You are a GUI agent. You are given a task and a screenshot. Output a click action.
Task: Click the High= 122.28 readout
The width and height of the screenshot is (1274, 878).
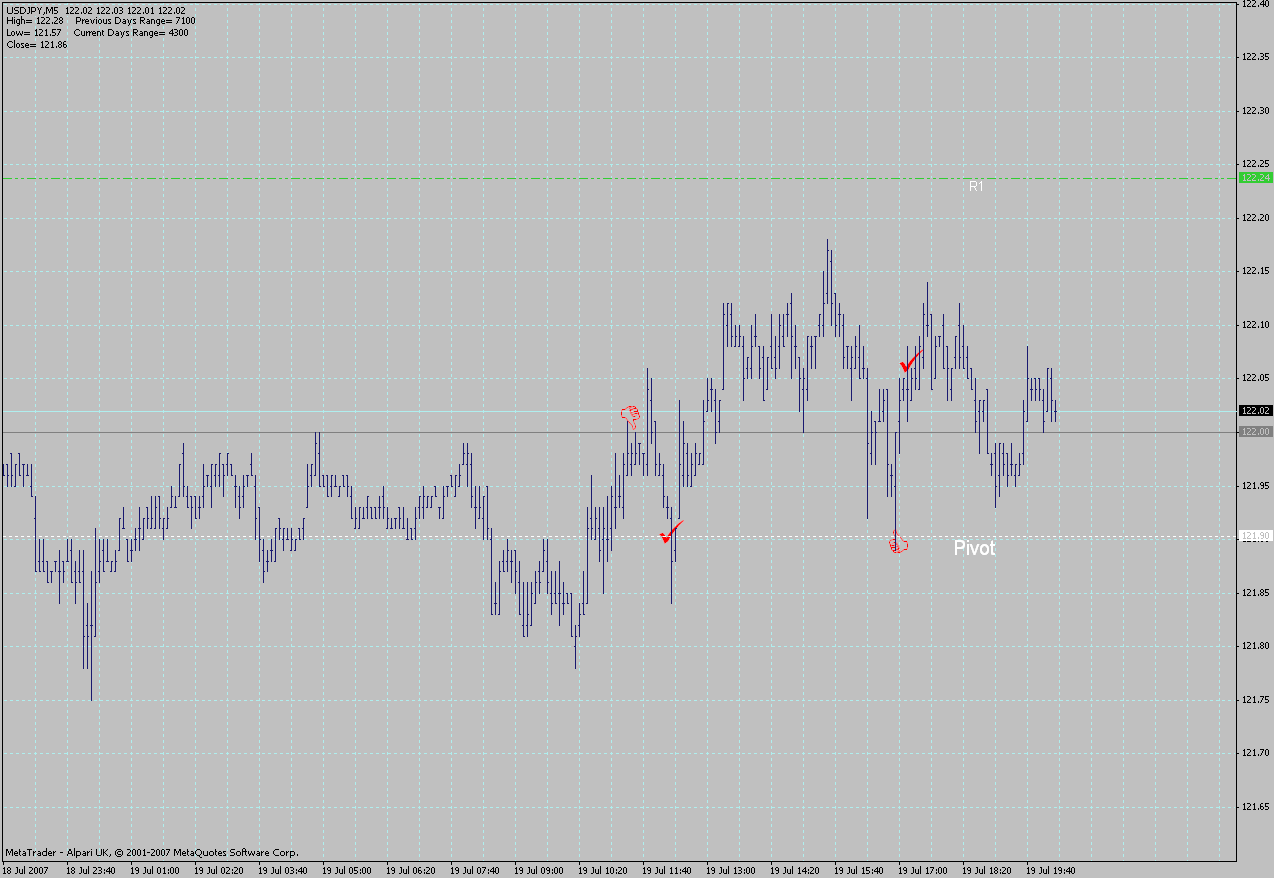point(35,21)
